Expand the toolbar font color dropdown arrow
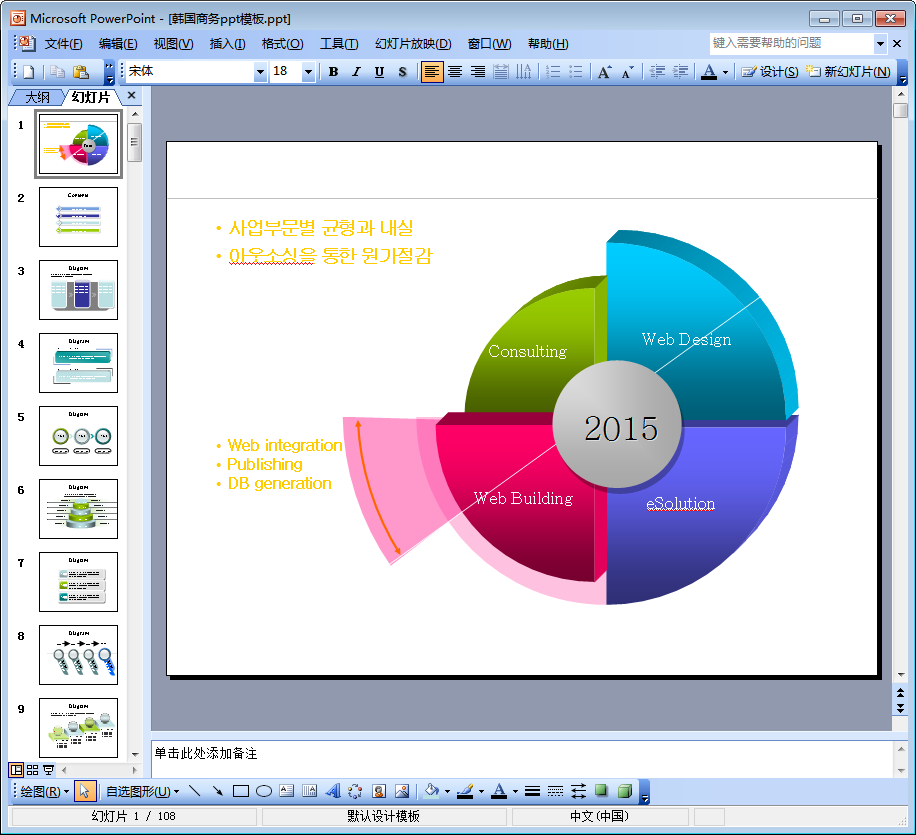 click(x=726, y=72)
